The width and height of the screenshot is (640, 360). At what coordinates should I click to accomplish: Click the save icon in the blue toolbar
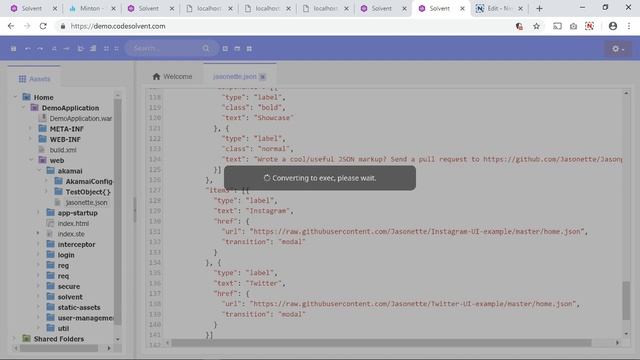[x=13, y=49]
